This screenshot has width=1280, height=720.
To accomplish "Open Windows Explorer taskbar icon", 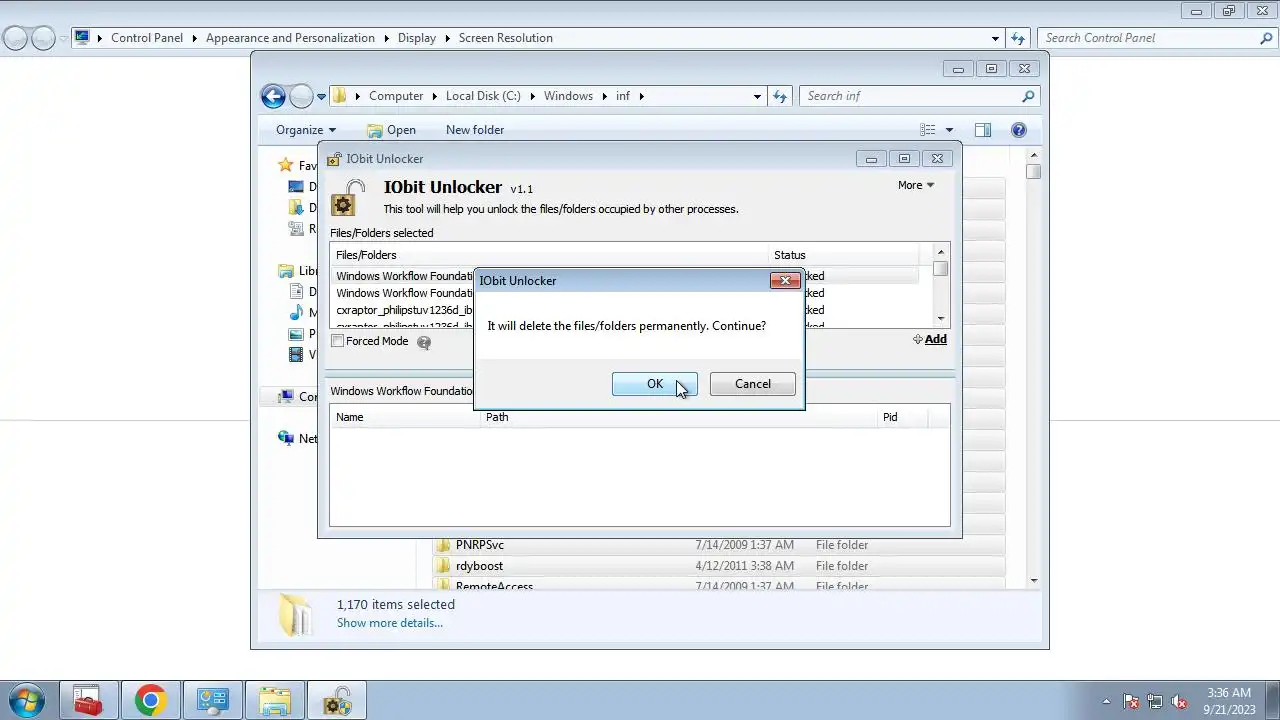I will pos(274,701).
